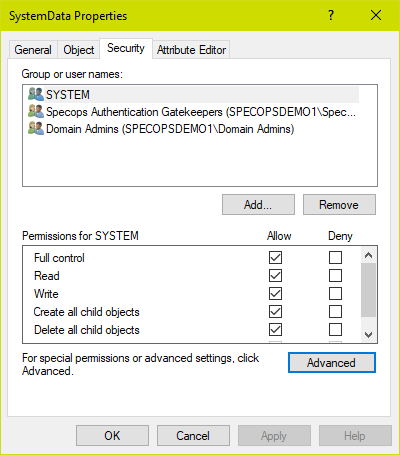Click the permissions scrollbar thumb

tap(368, 290)
